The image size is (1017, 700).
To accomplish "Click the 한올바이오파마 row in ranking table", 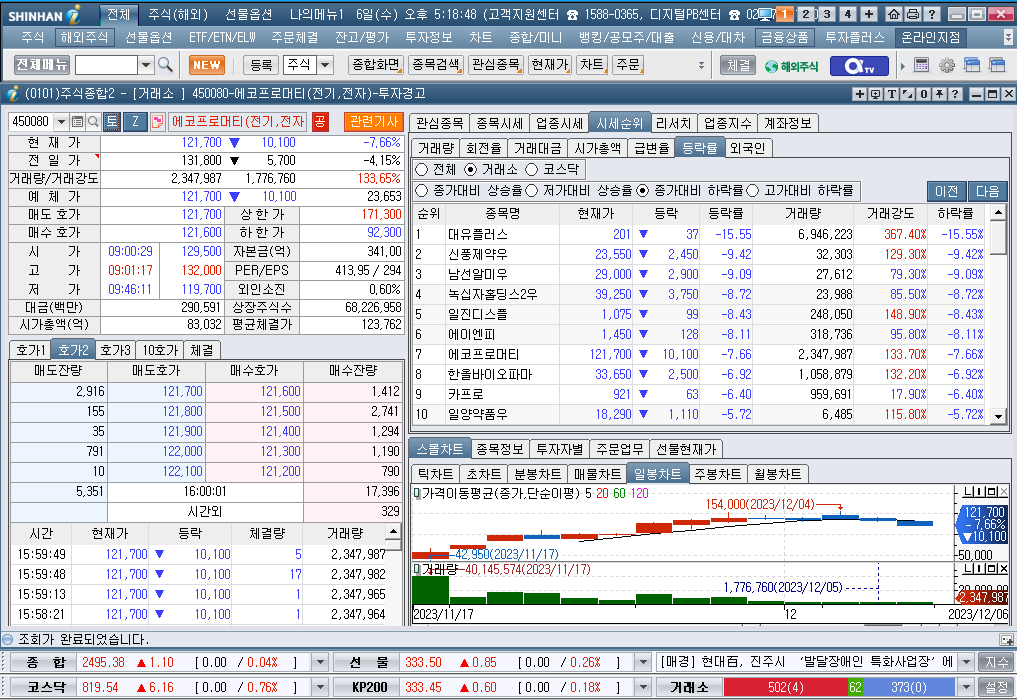I will [699, 374].
